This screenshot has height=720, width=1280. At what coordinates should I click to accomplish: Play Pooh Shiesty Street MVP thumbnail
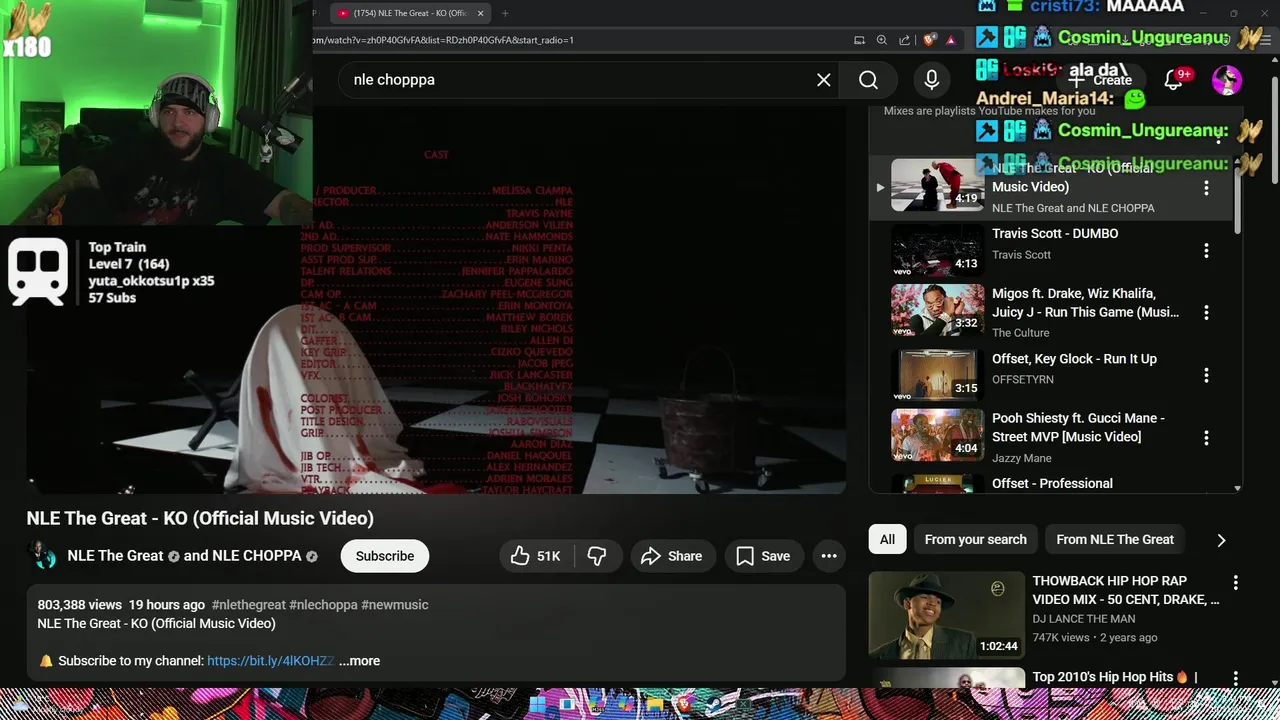tap(938, 436)
